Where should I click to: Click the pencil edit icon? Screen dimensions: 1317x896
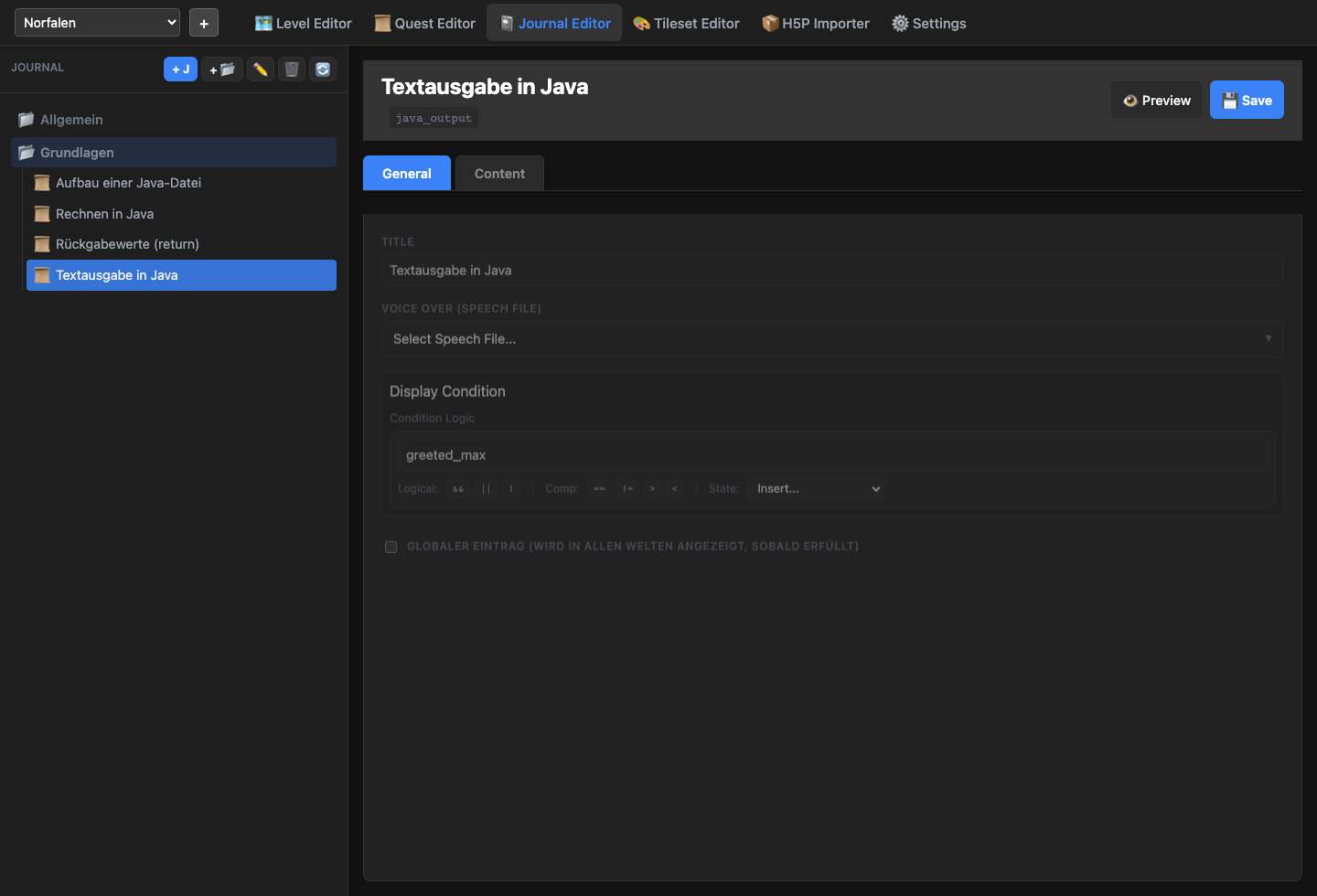click(x=261, y=69)
